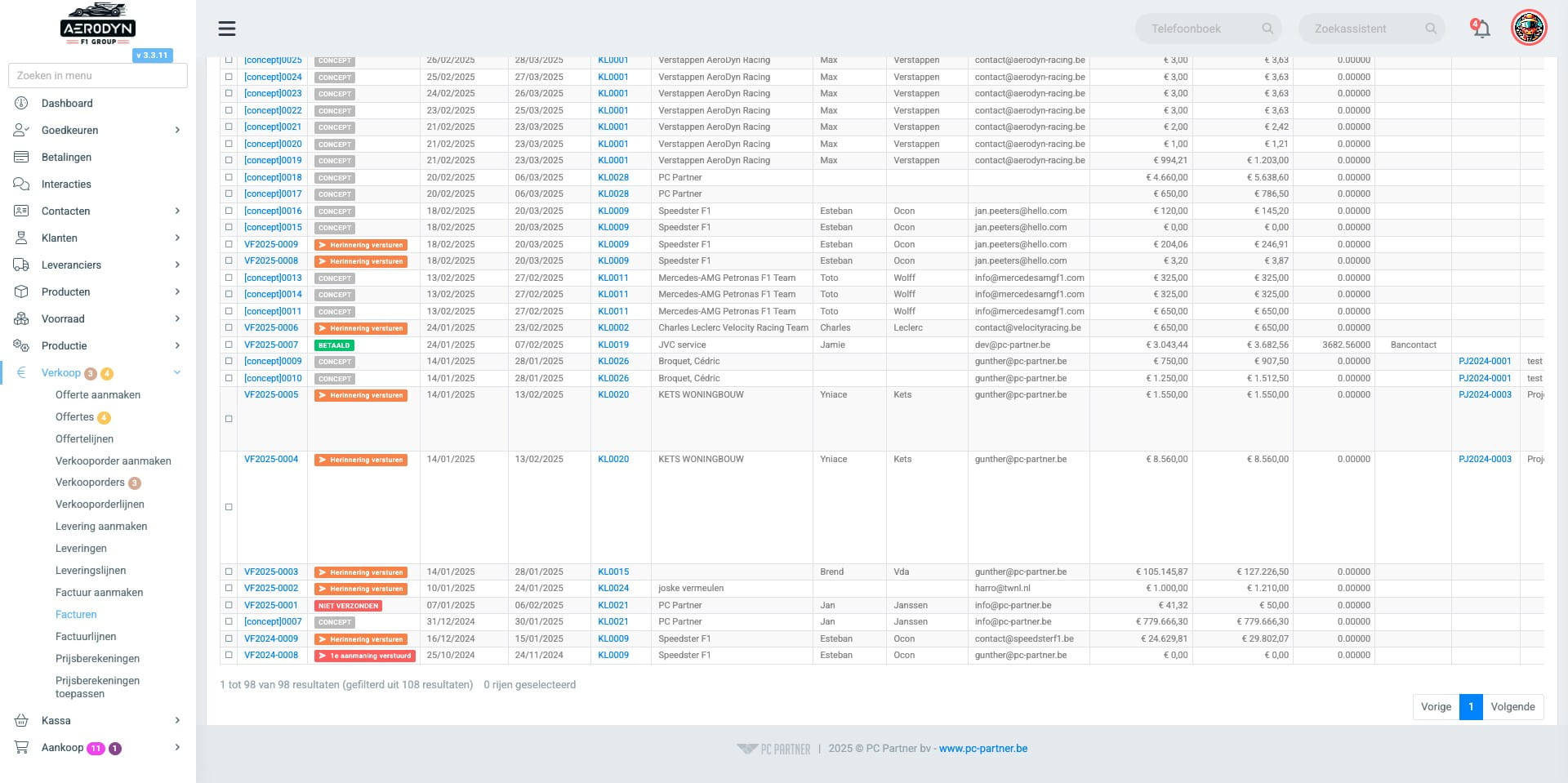Click the Kassa shopping basket icon
The width and height of the screenshot is (1568, 783).
[x=21, y=721]
